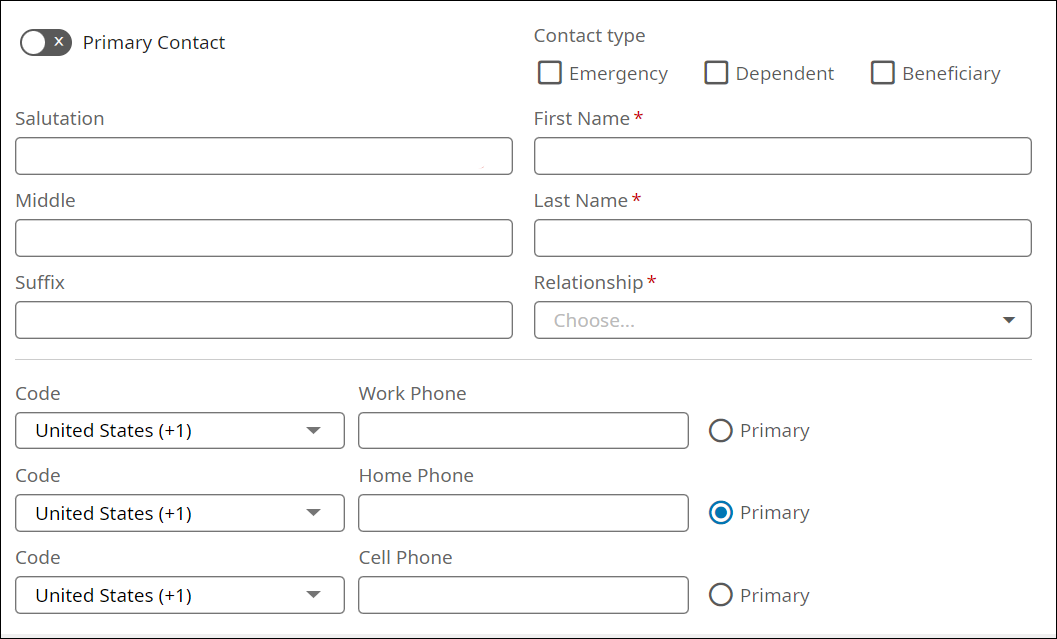Click the Home Phone number field
This screenshot has width=1057, height=639.
(x=523, y=513)
